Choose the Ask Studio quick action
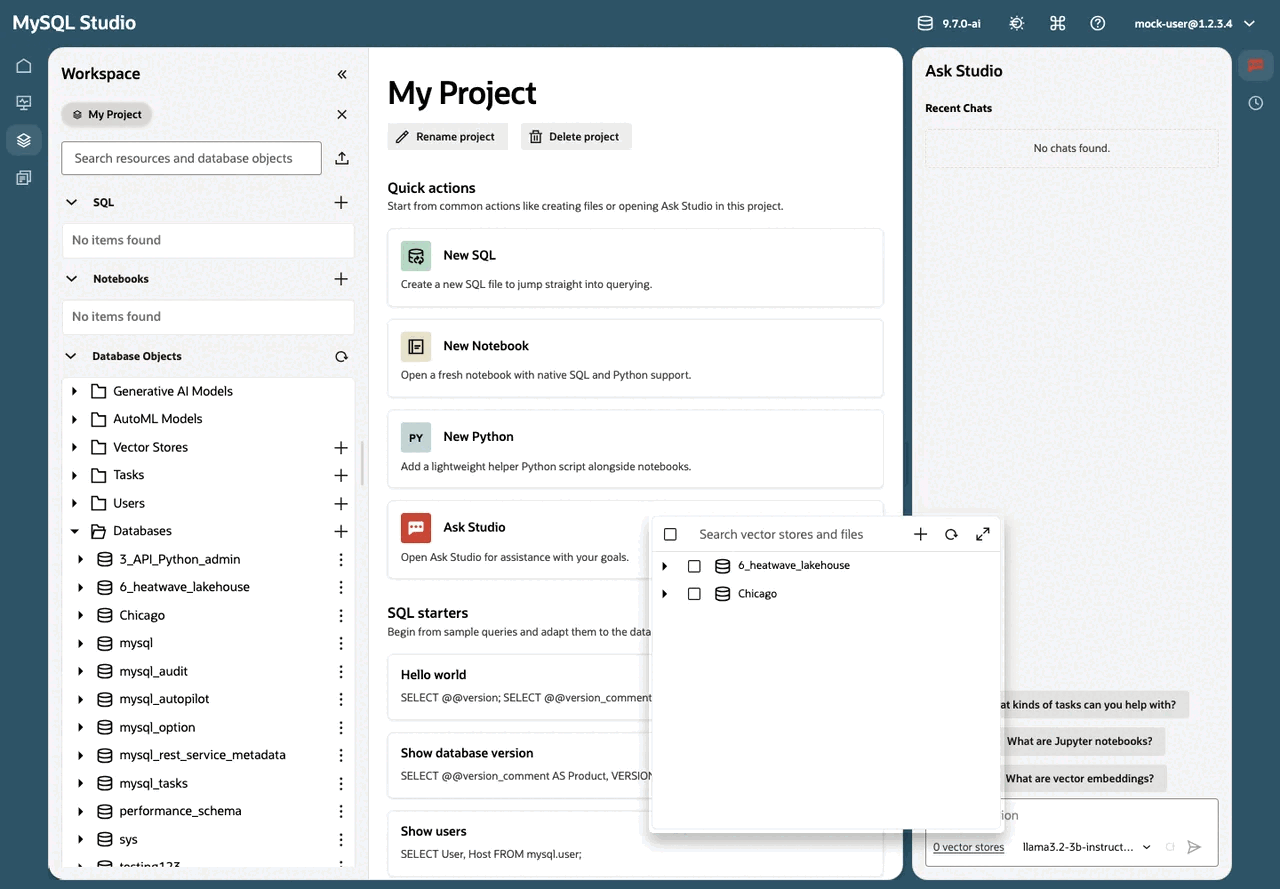 click(519, 540)
